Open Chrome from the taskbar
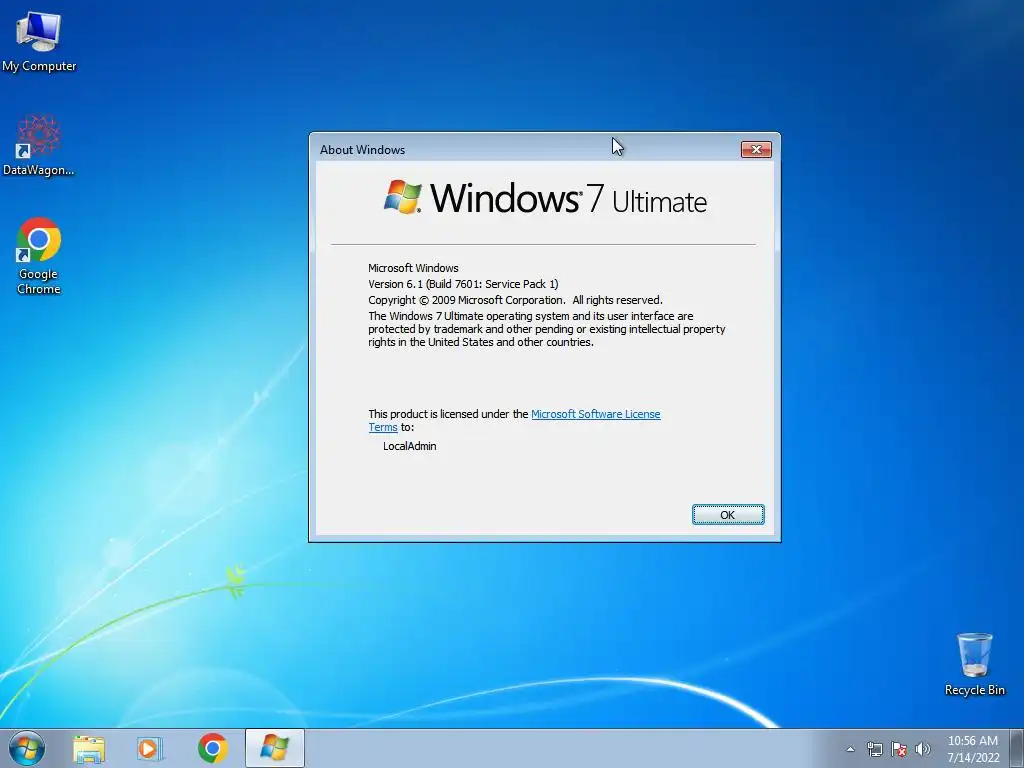The width and height of the screenshot is (1024, 768). point(212,748)
